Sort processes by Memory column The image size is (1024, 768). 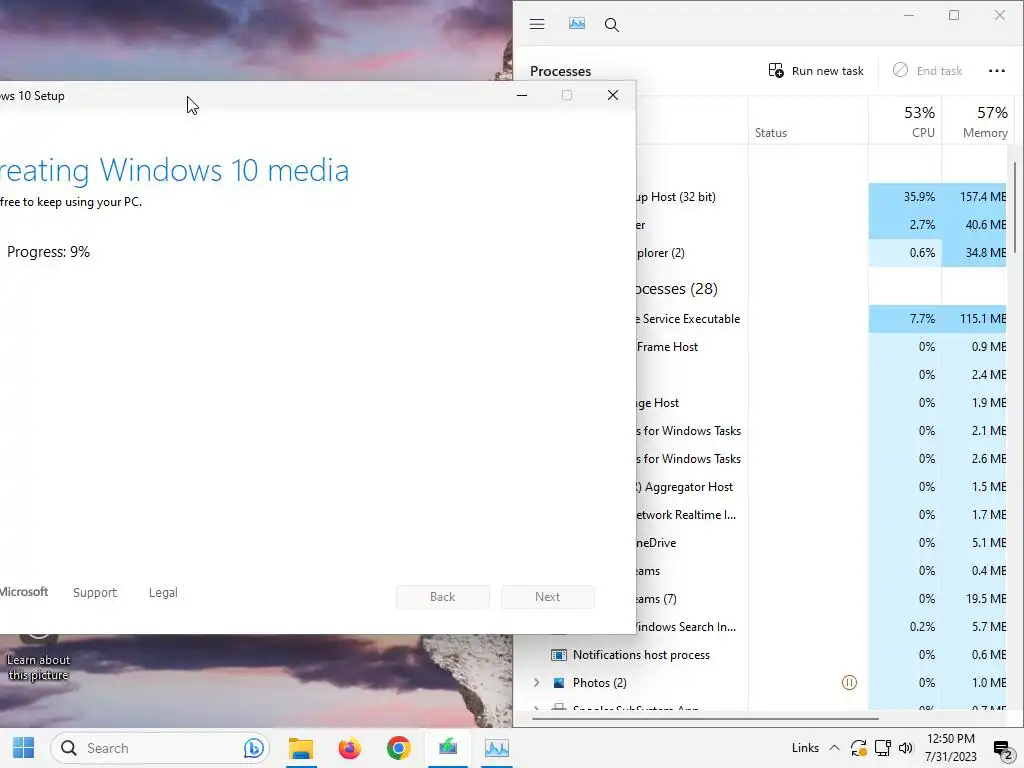(x=976, y=121)
